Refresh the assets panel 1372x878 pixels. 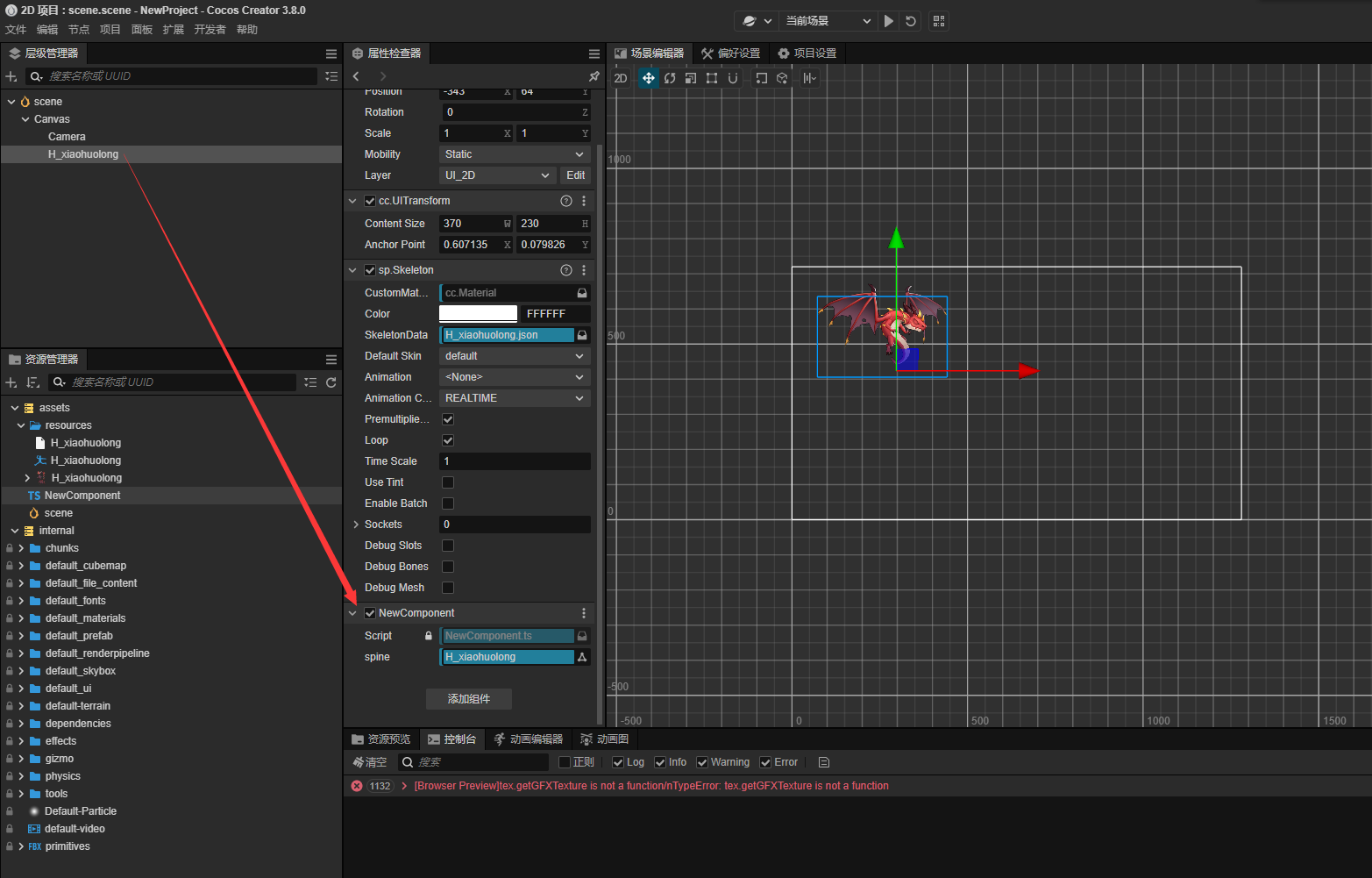(x=331, y=382)
